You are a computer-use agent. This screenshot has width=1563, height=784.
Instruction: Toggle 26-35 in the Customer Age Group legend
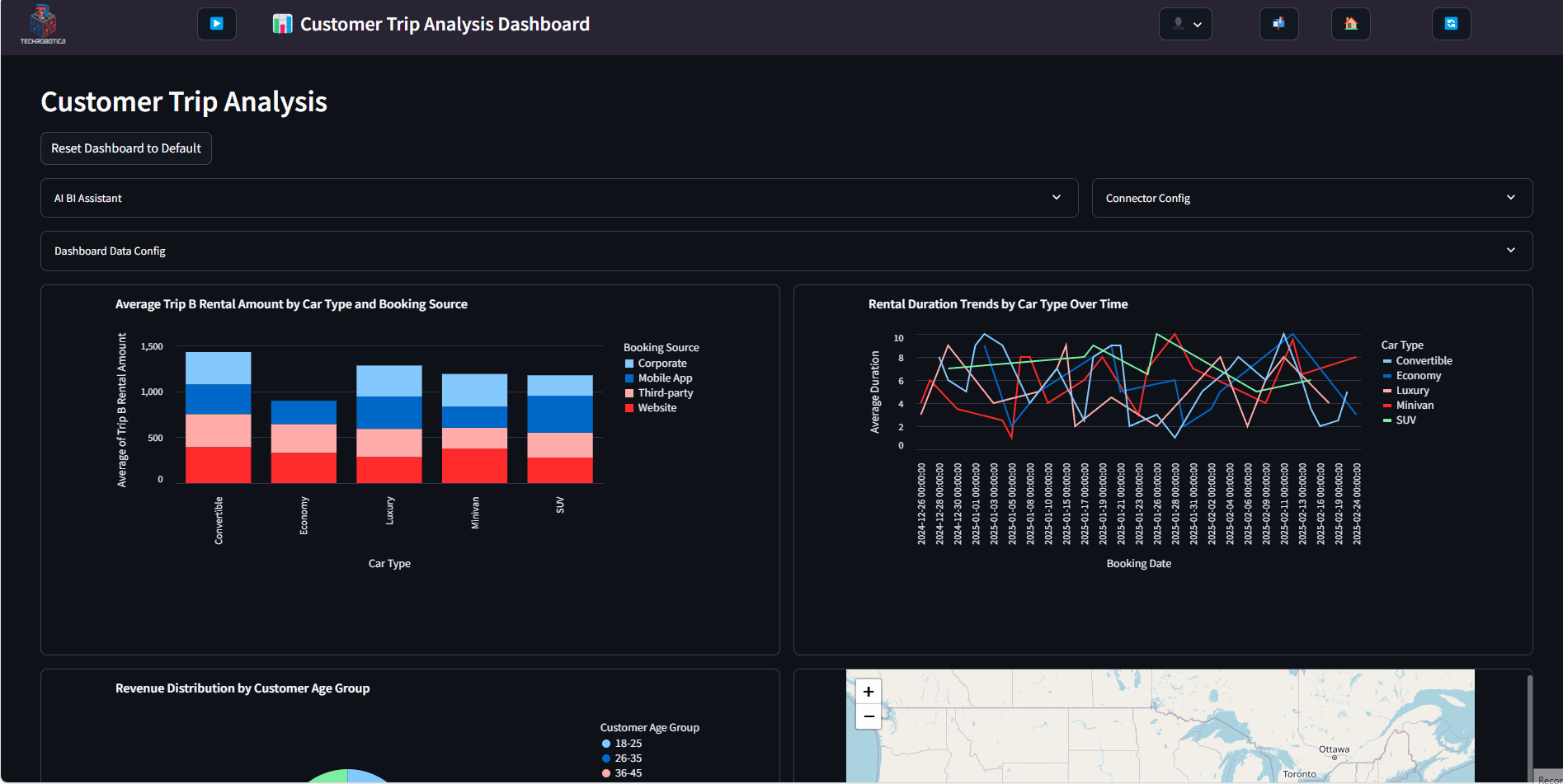621,758
